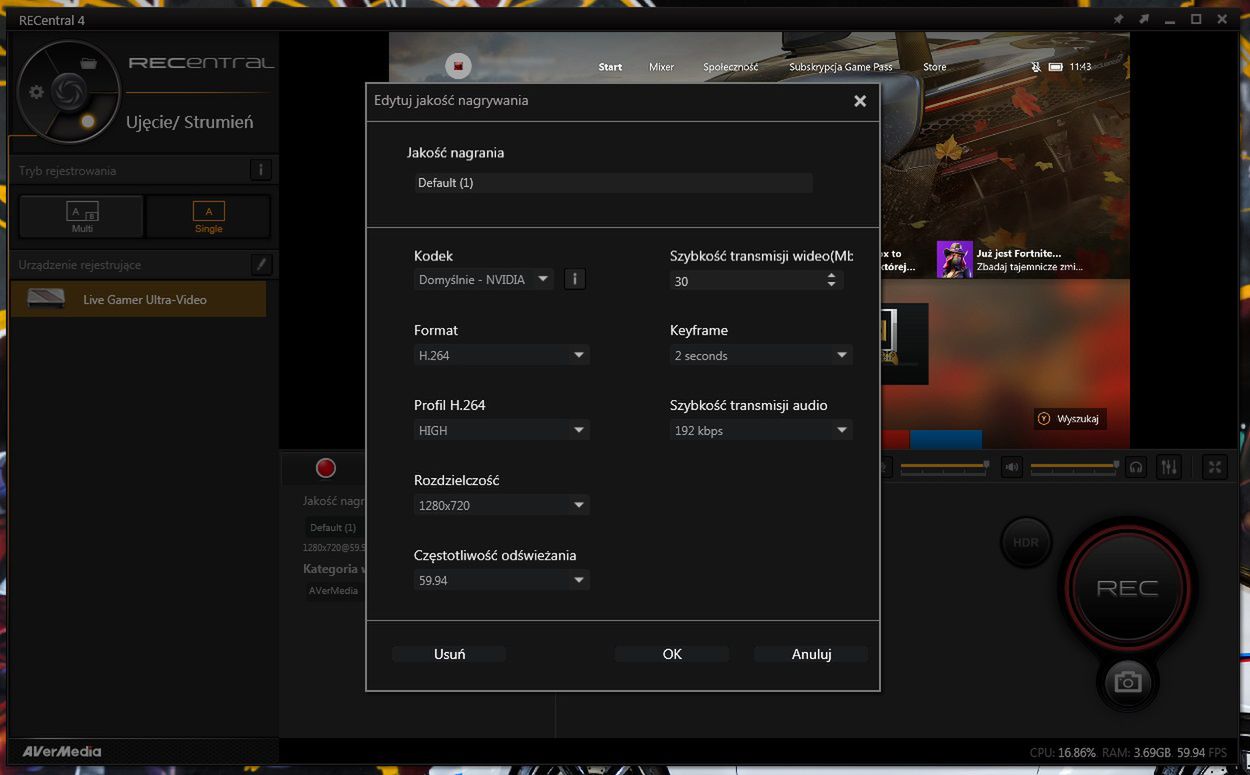
Task: Open the Częstotliwość odświeżania 59.94 dropdown
Action: [502, 580]
